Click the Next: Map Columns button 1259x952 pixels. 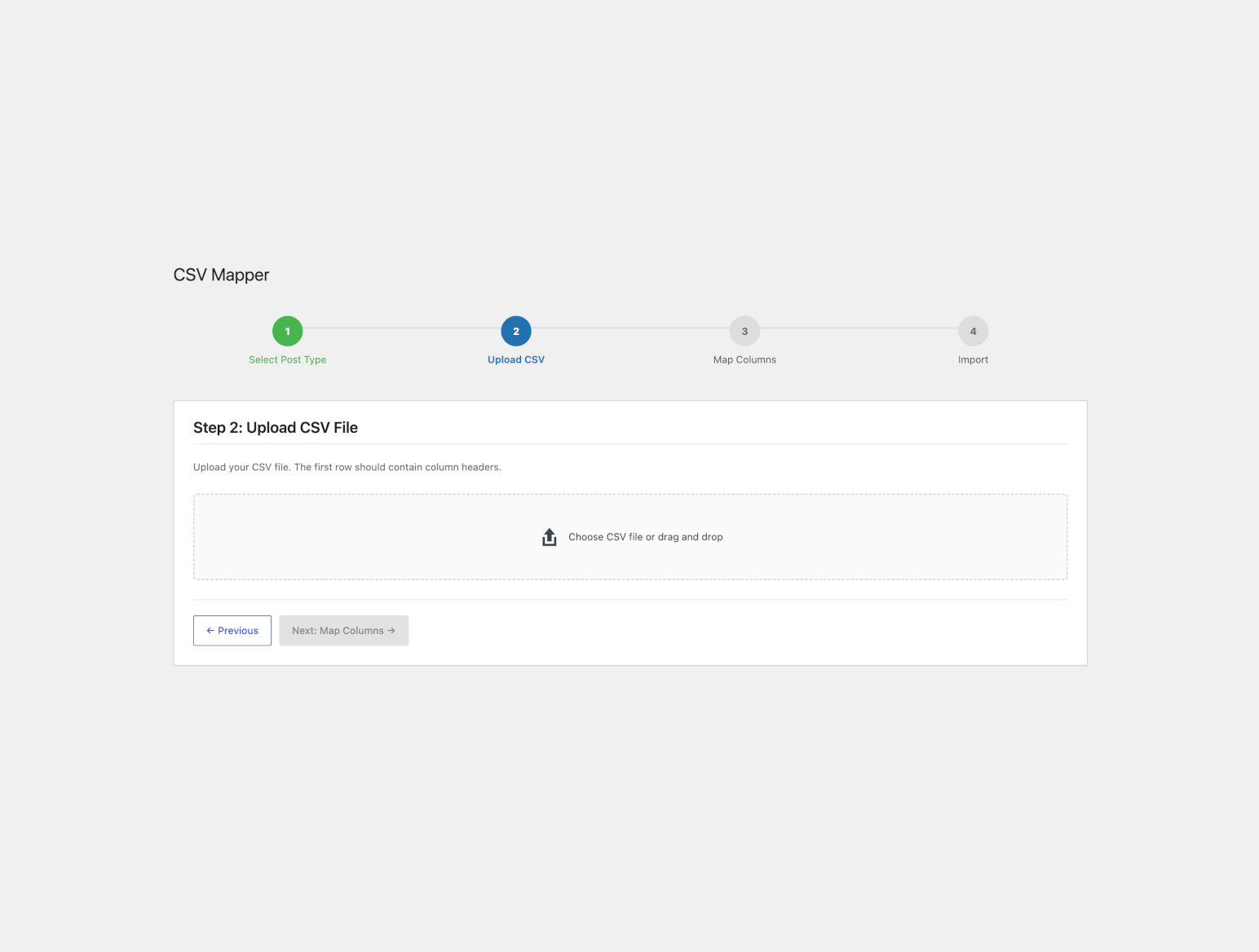click(344, 631)
